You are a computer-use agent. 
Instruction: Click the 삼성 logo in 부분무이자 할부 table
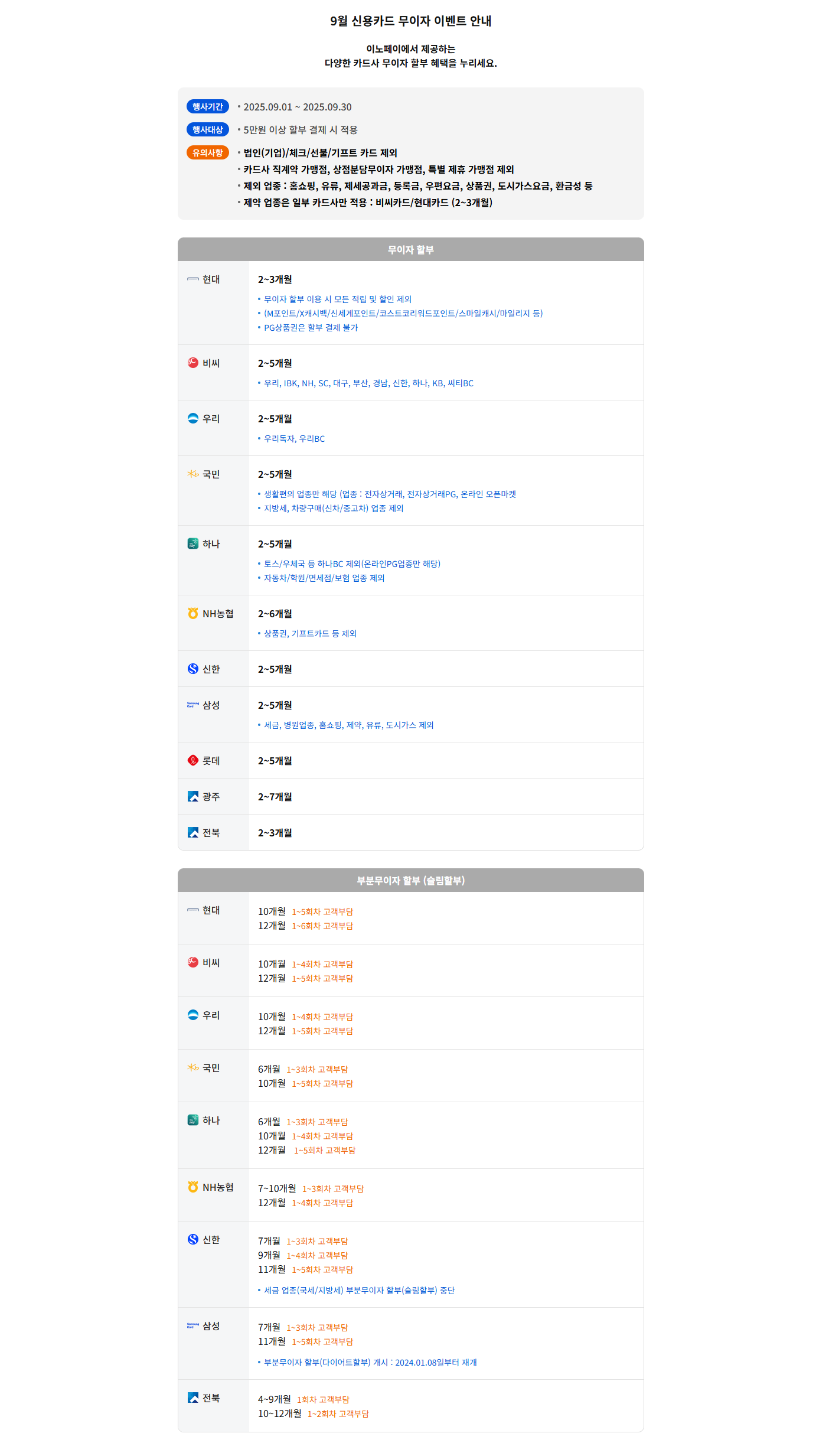point(193,1325)
